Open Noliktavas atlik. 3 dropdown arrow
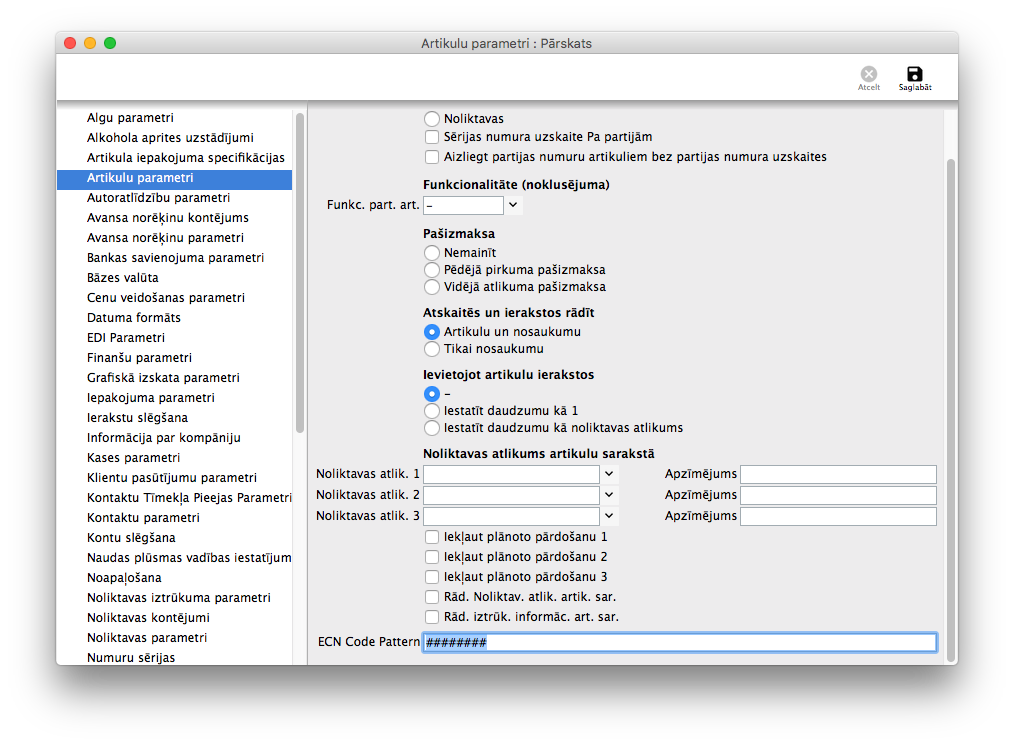 (x=609, y=515)
